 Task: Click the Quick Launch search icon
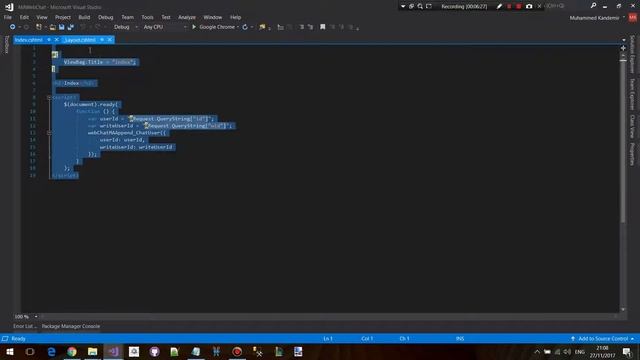tap(593, 6)
